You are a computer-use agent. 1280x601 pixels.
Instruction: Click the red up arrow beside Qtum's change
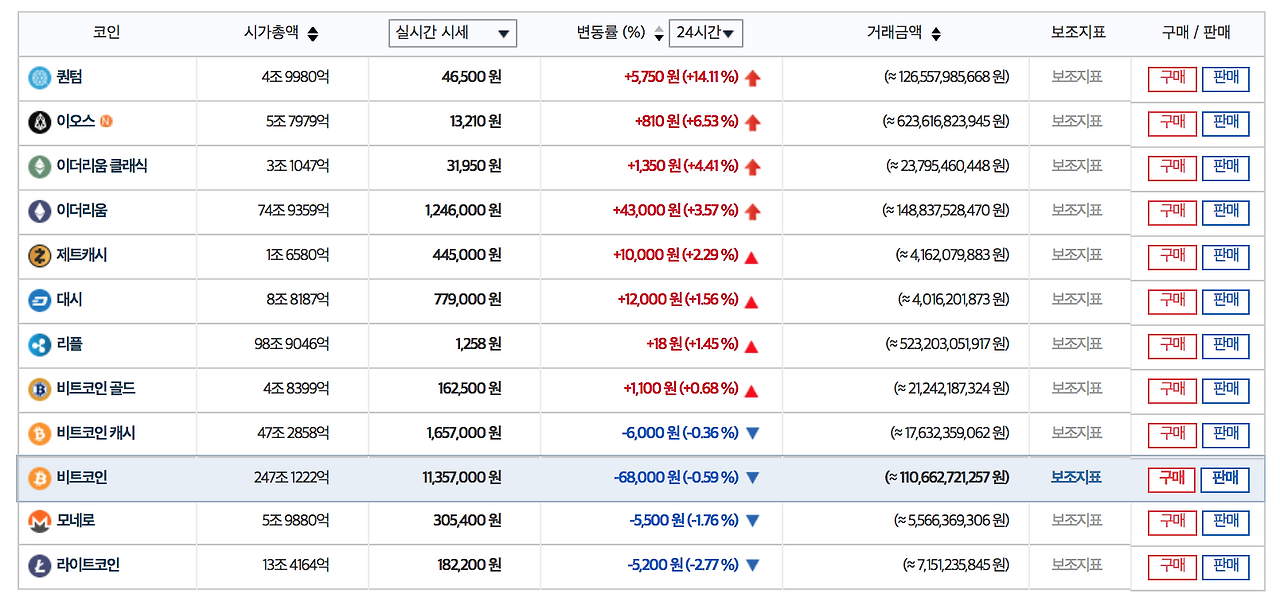[753, 78]
